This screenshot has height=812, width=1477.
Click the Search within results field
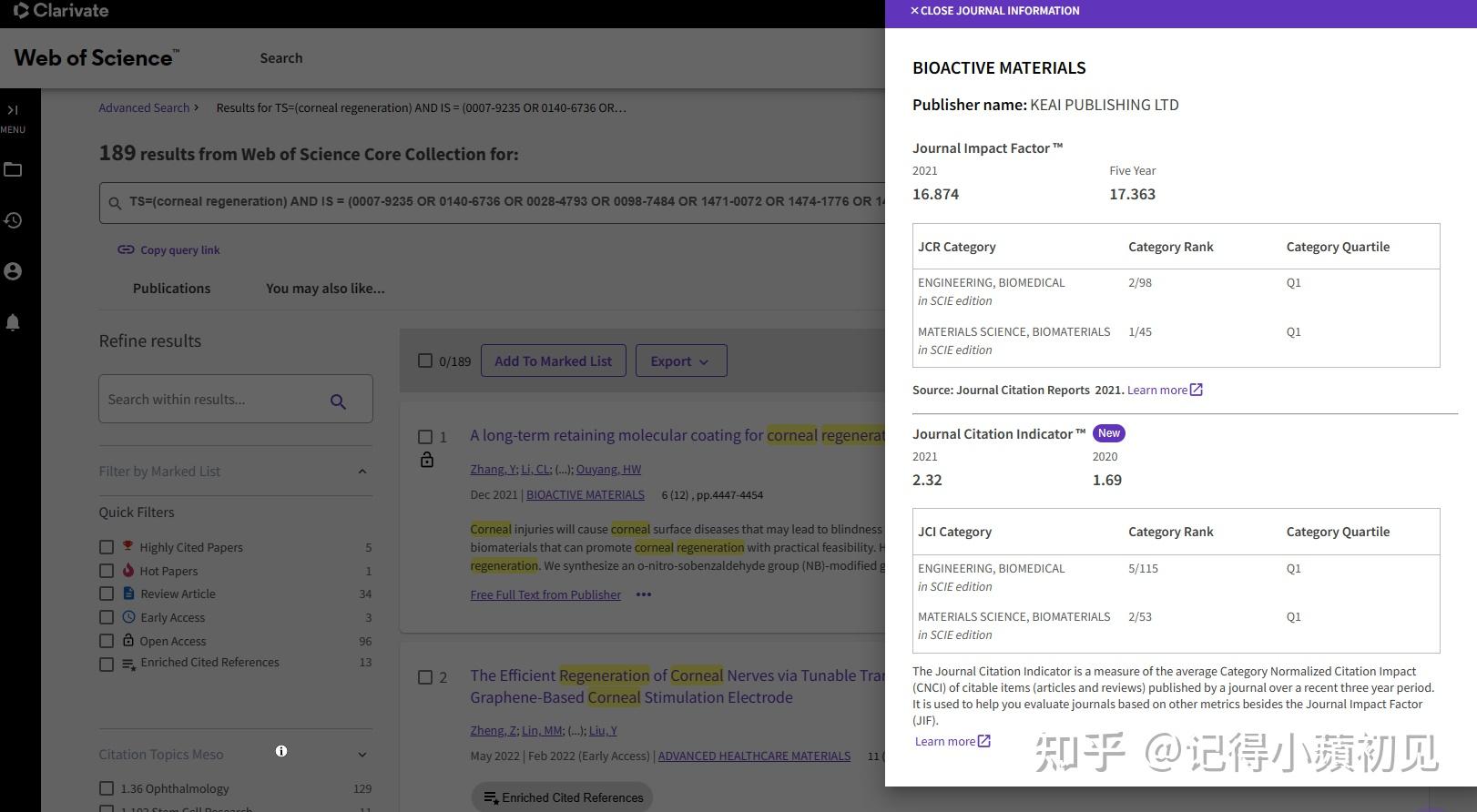pyautogui.click(x=209, y=400)
